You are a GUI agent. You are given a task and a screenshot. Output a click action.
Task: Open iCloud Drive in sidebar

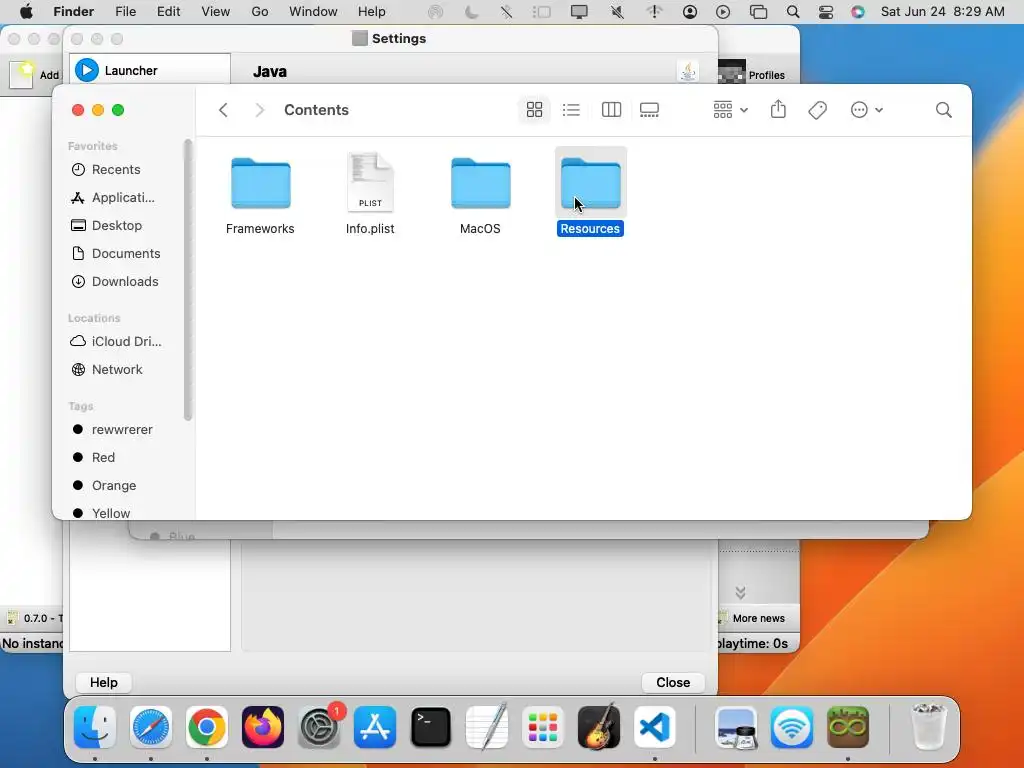pos(115,341)
